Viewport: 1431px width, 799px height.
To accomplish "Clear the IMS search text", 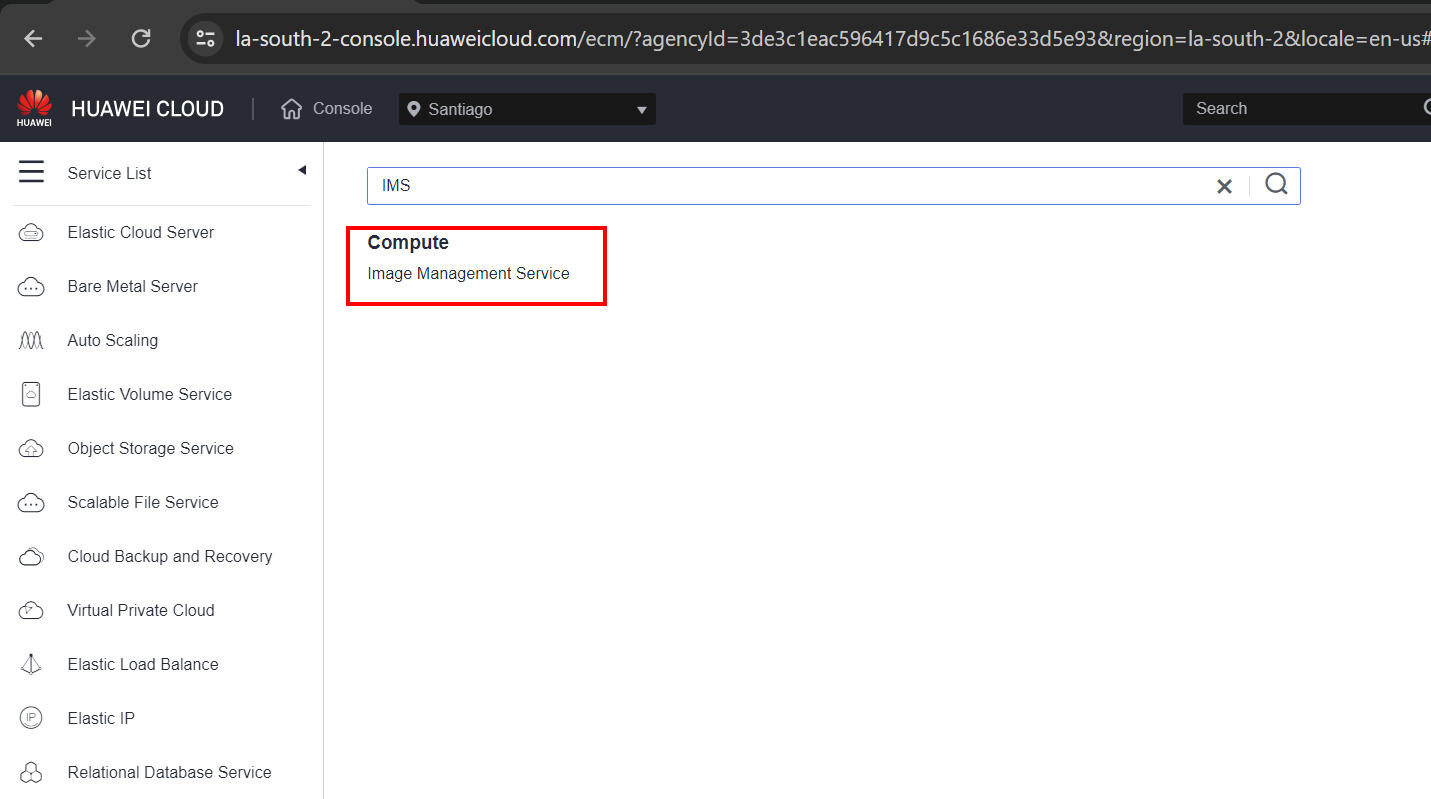I will coord(1224,186).
